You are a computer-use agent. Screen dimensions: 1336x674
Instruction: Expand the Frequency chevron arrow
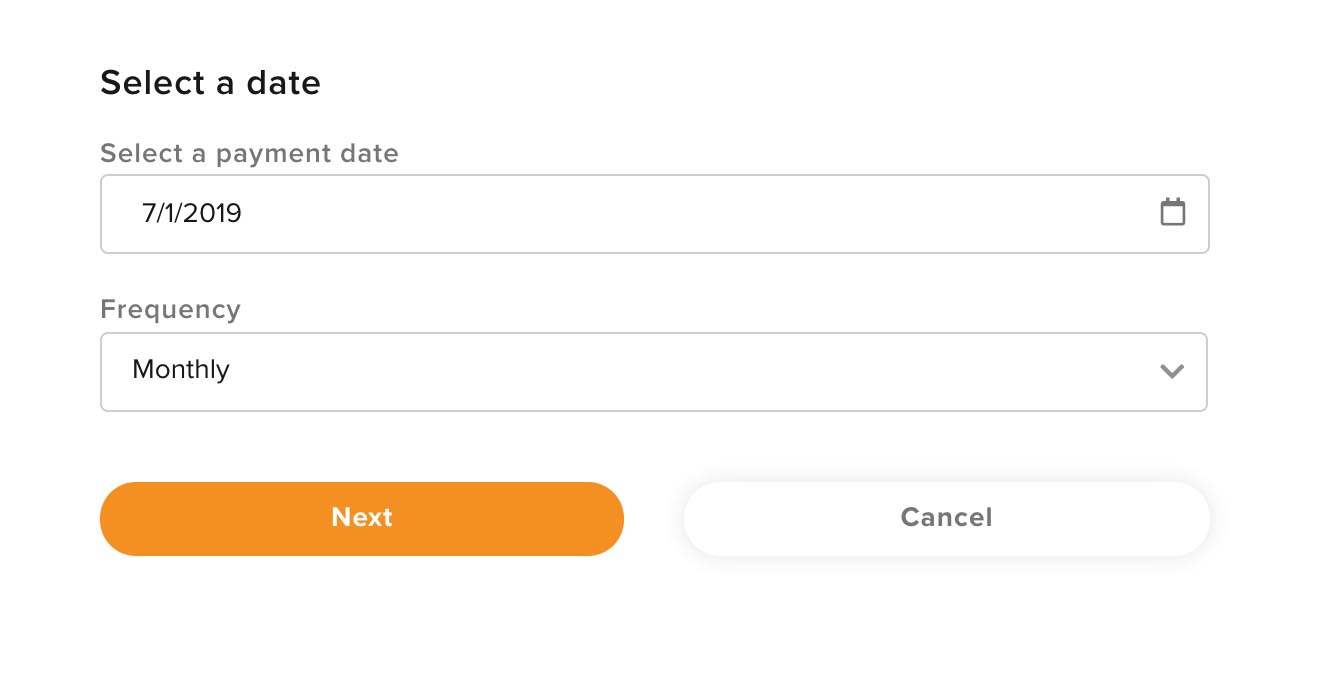1172,371
